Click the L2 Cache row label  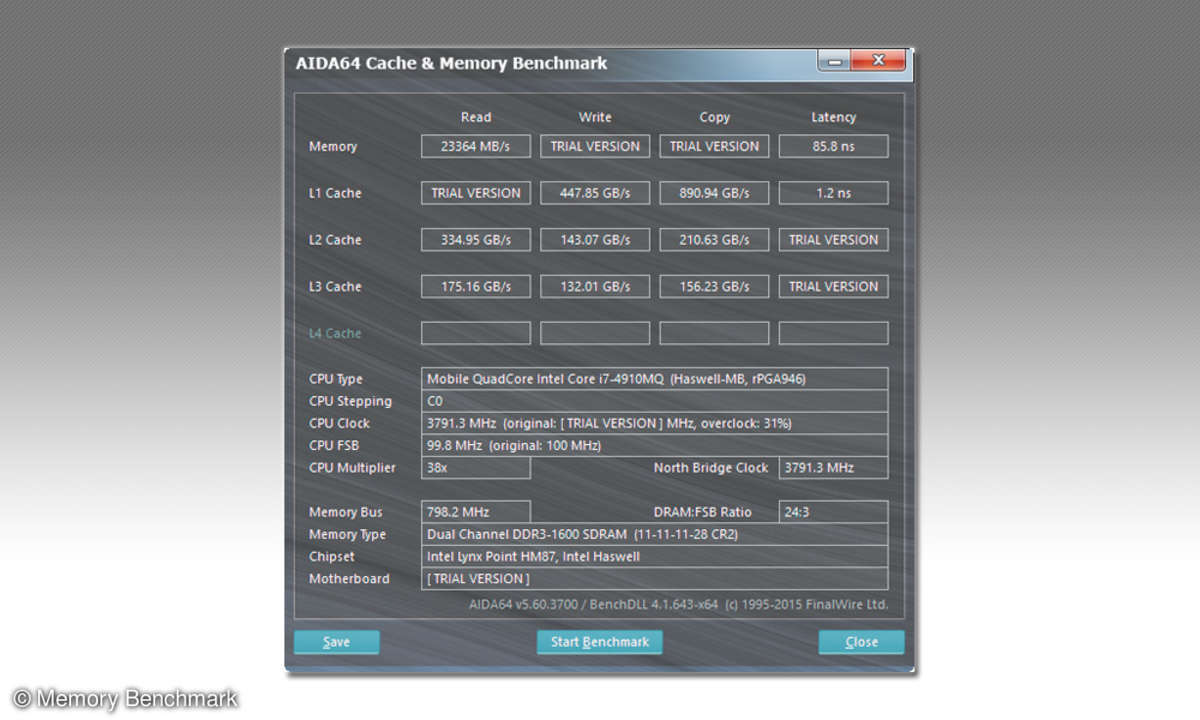coord(335,240)
